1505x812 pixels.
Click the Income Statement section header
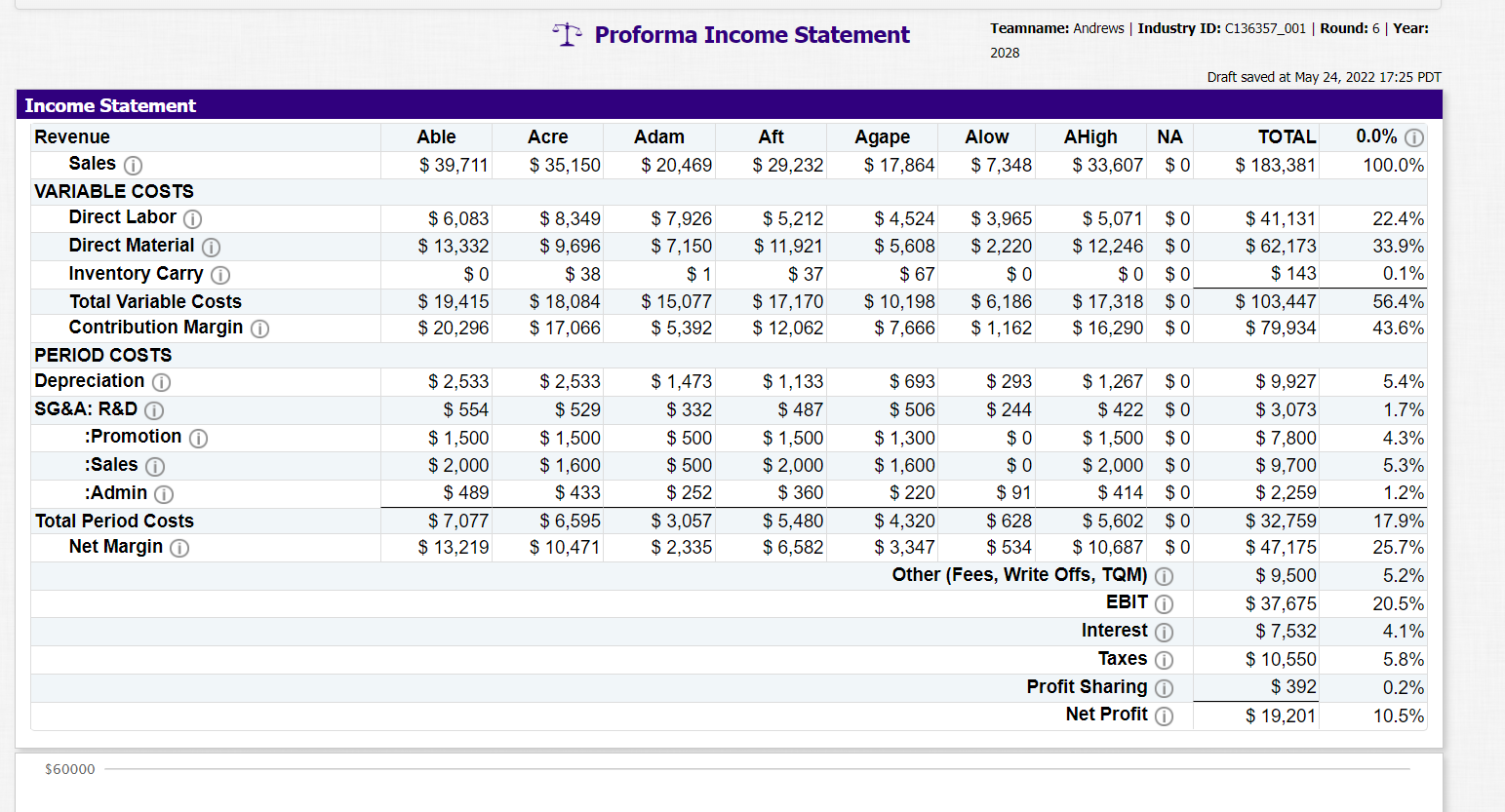(110, 105)
